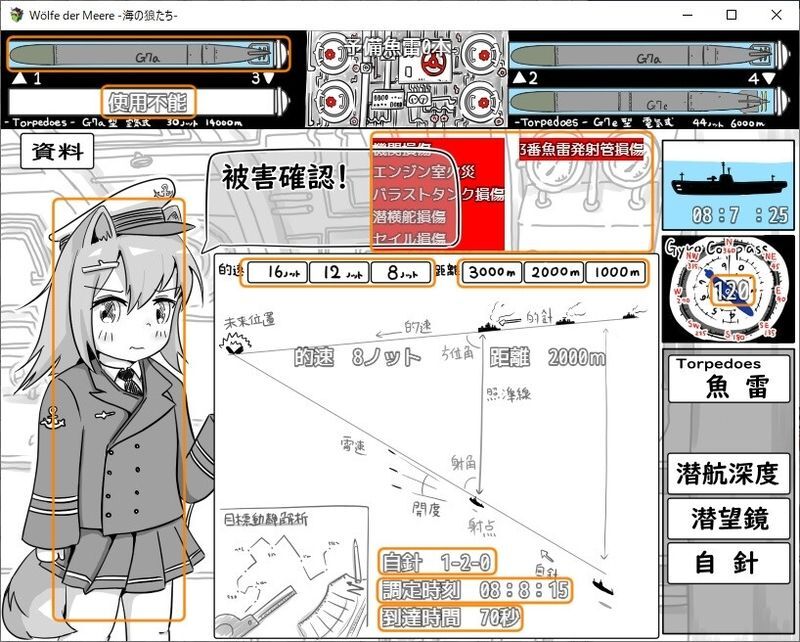Click the up arrow beside tube number 1
The height and width of the screenshot is (642, 800).
[x=20, y=78]
